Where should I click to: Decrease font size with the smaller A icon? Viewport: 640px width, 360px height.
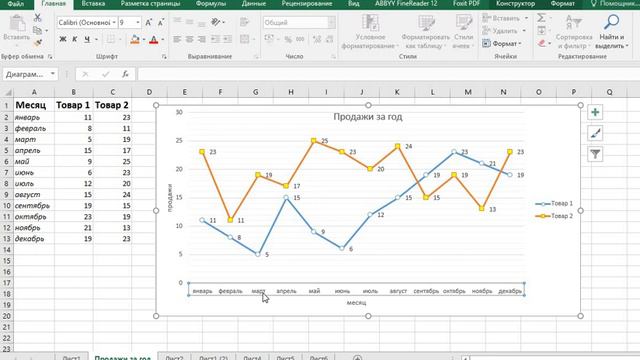click(161, 22)
